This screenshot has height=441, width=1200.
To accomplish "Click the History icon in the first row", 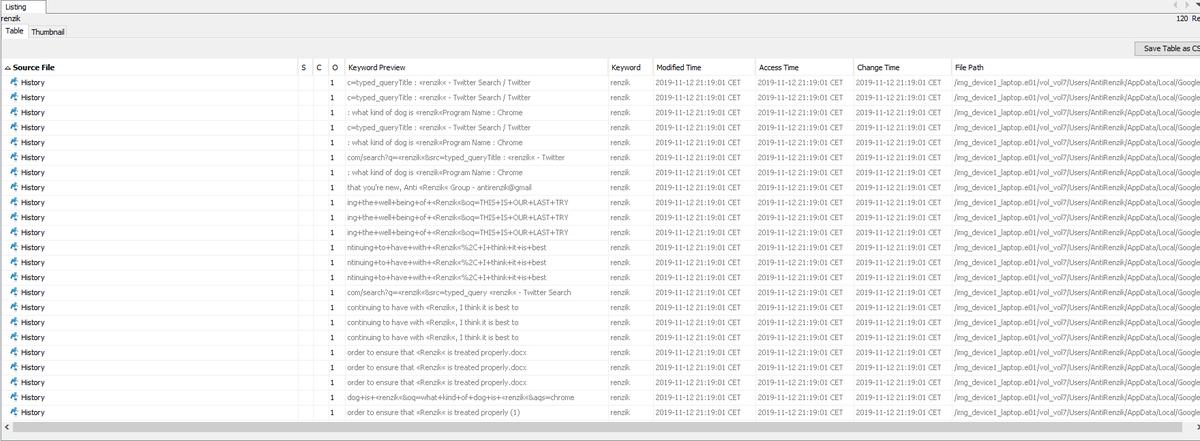I will [14, 82].
